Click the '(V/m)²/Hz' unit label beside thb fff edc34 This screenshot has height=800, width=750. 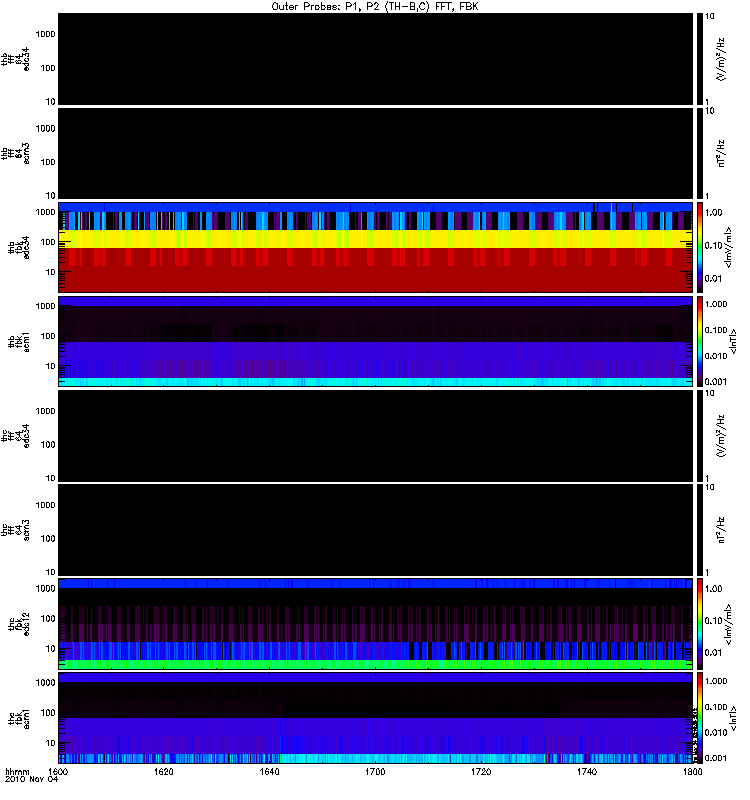pyautogui.click(x=721, y=59)
